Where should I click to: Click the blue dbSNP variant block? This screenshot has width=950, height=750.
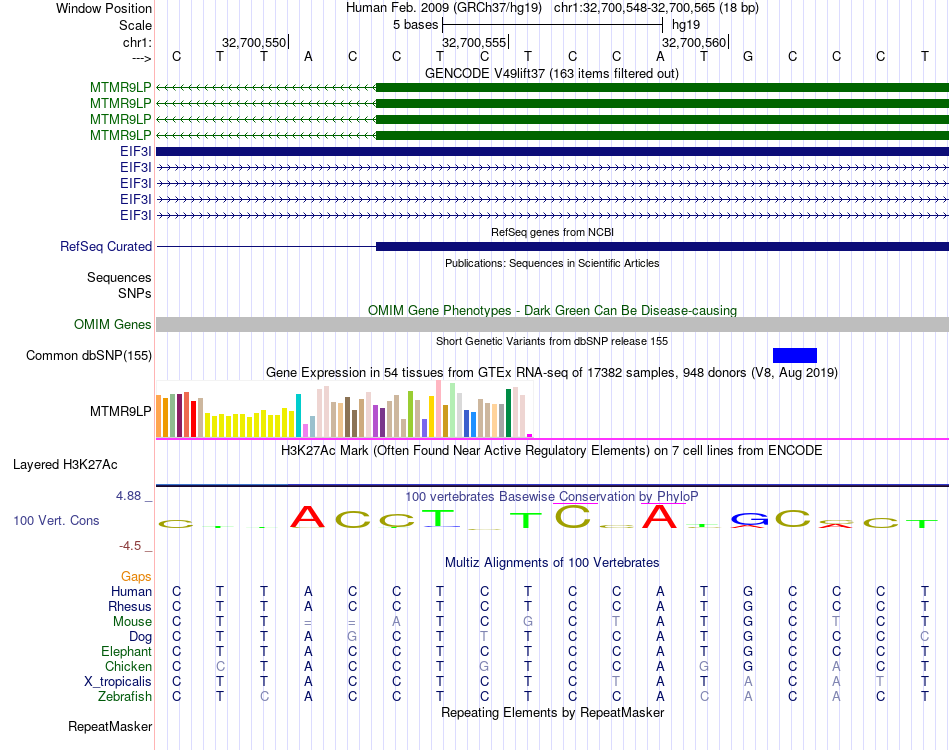[x=795, y=356]
